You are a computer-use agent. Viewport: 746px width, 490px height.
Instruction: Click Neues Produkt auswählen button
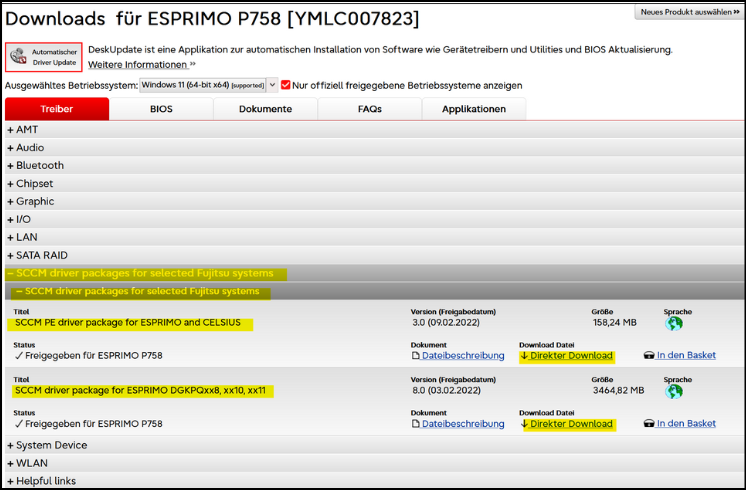689,12
